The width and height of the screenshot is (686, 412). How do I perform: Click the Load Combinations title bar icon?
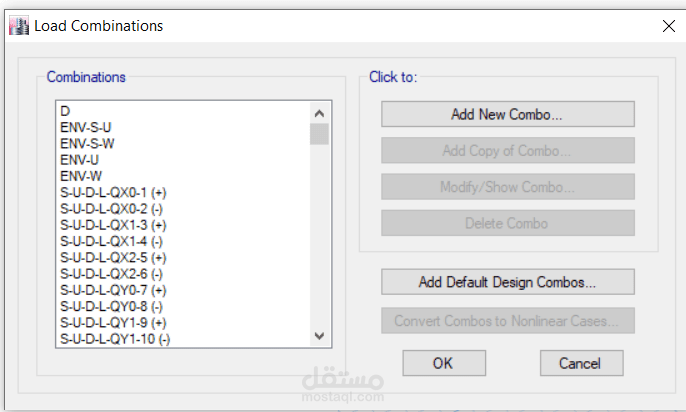pos(18,26)
